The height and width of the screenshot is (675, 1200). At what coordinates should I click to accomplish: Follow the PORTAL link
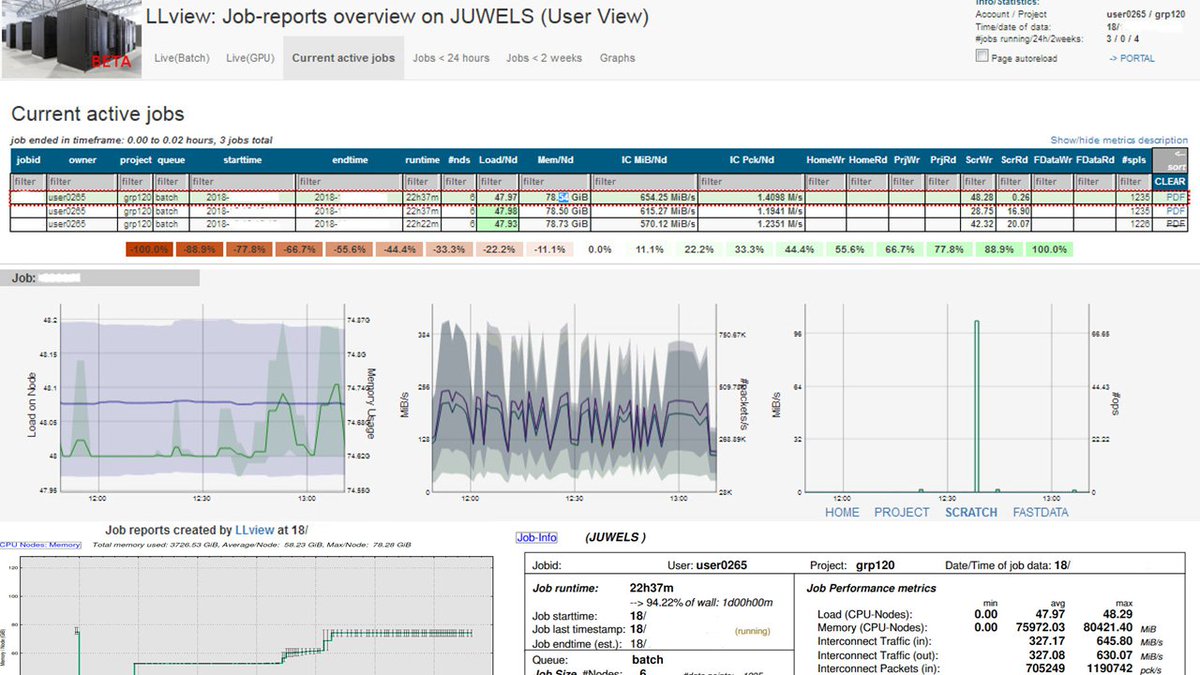[x=1131, y=59]
